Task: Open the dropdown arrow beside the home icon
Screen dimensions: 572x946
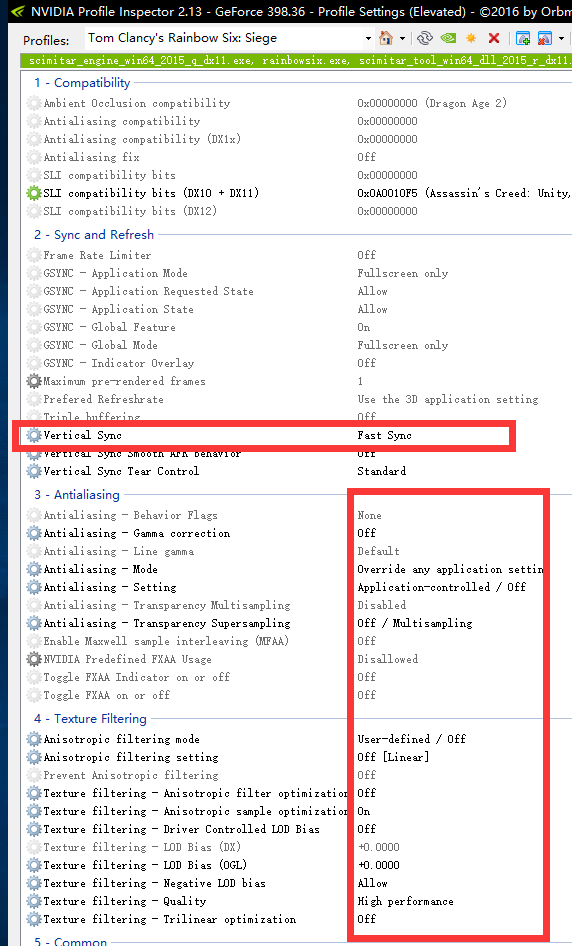Action: point(402,39)
